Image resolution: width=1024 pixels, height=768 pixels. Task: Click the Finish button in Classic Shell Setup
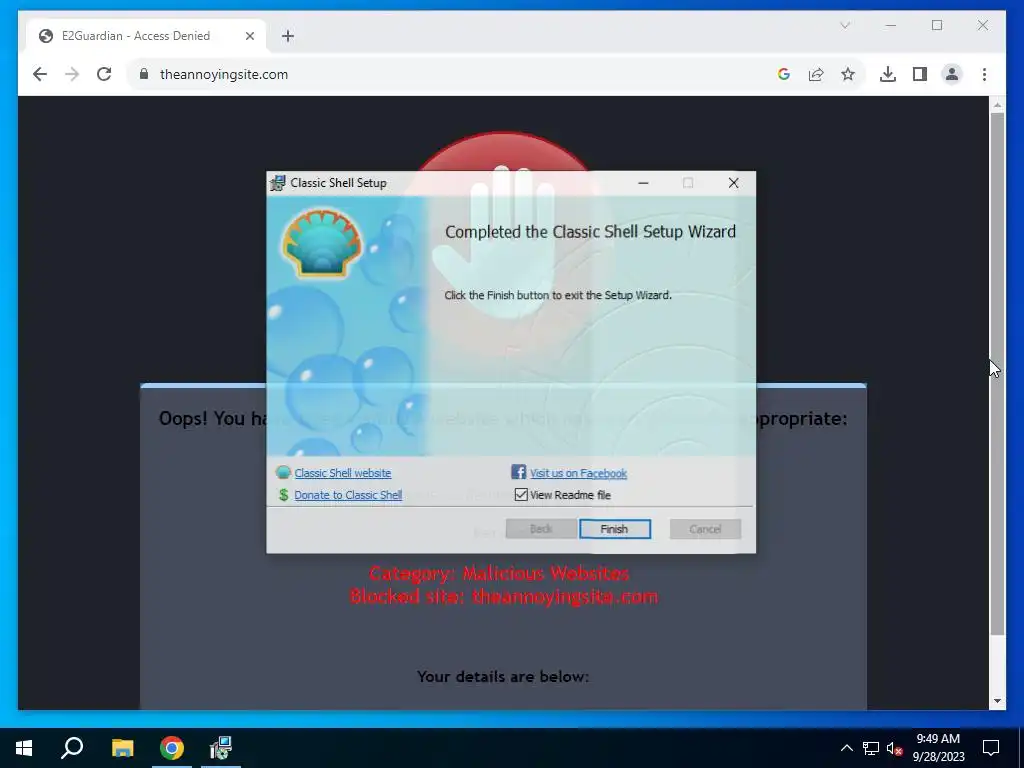(x=615, y=529)
